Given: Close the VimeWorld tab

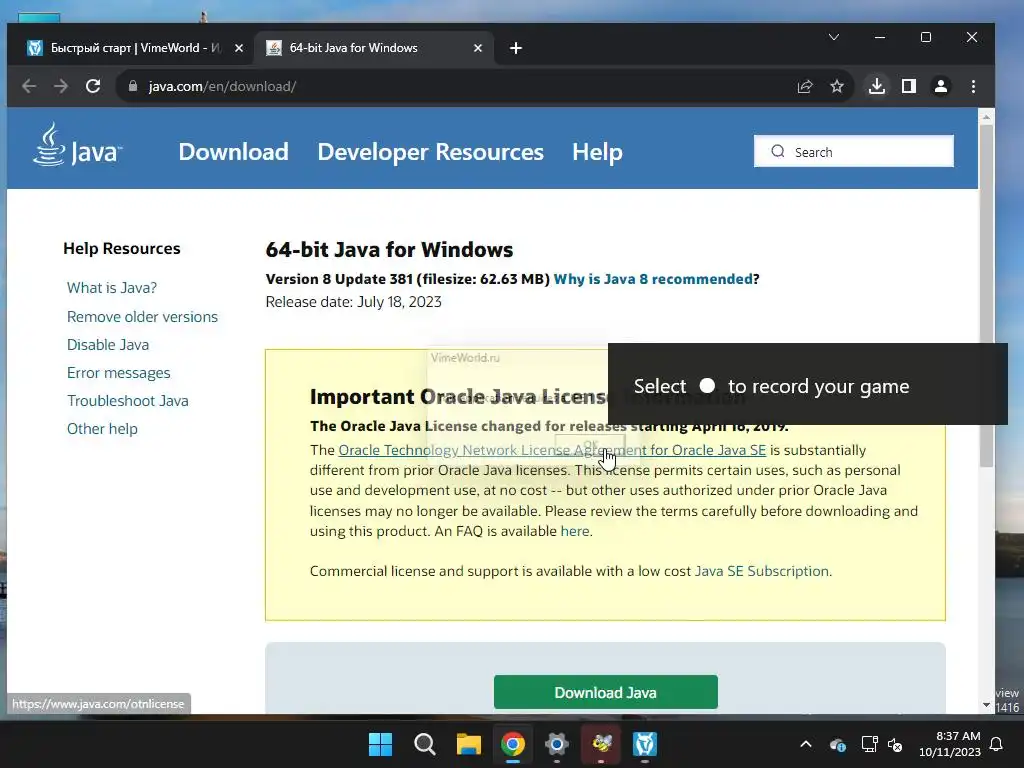Looking at the screenshot, I should point(239,48).
